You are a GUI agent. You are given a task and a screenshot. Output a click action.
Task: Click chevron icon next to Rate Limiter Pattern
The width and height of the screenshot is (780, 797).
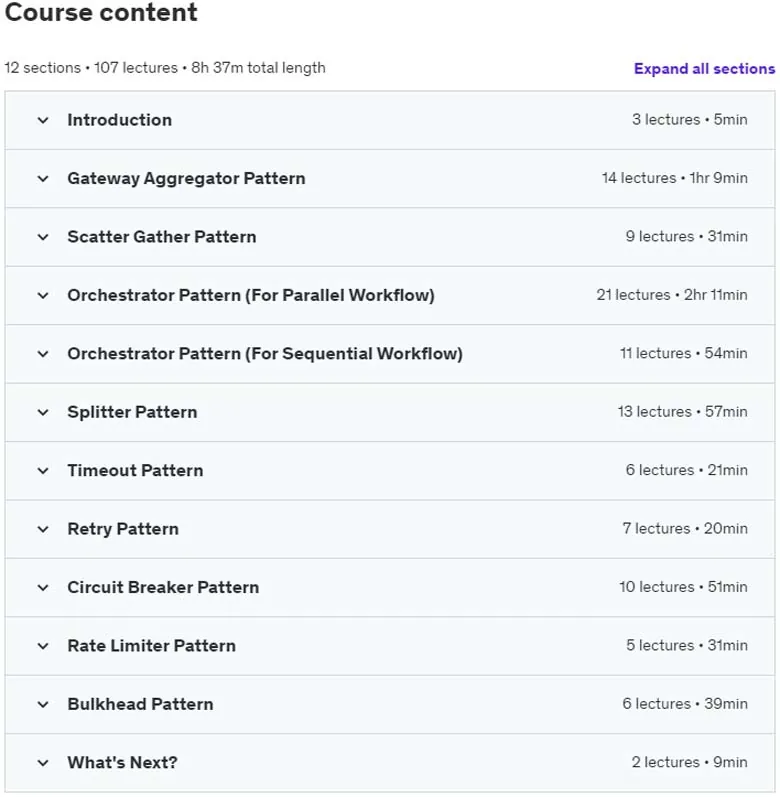pyautogui.click(x=43, y=647)
